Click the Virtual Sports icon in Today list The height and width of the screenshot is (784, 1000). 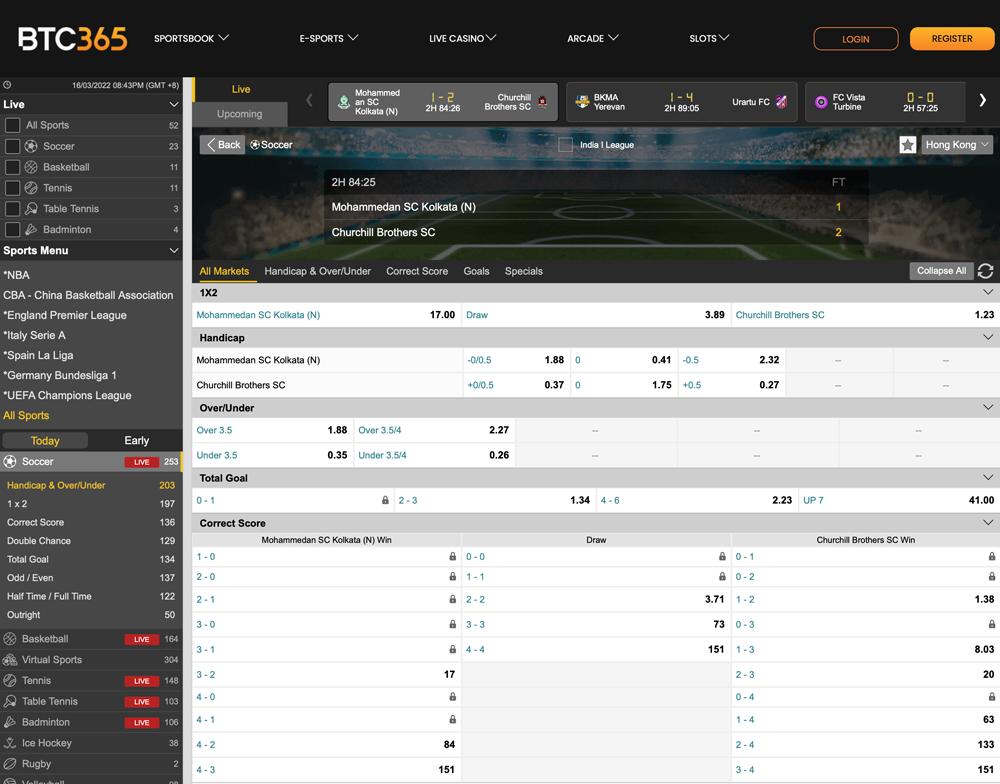pyautogui.click(x=10, y=660)
